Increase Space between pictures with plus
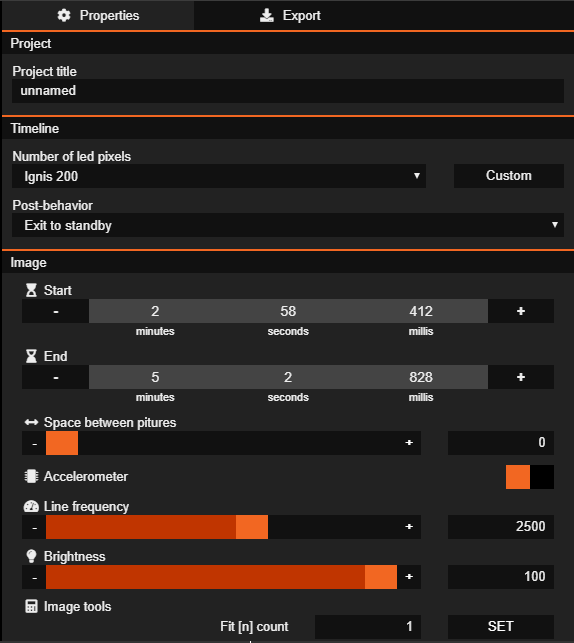 coord(409,443)
